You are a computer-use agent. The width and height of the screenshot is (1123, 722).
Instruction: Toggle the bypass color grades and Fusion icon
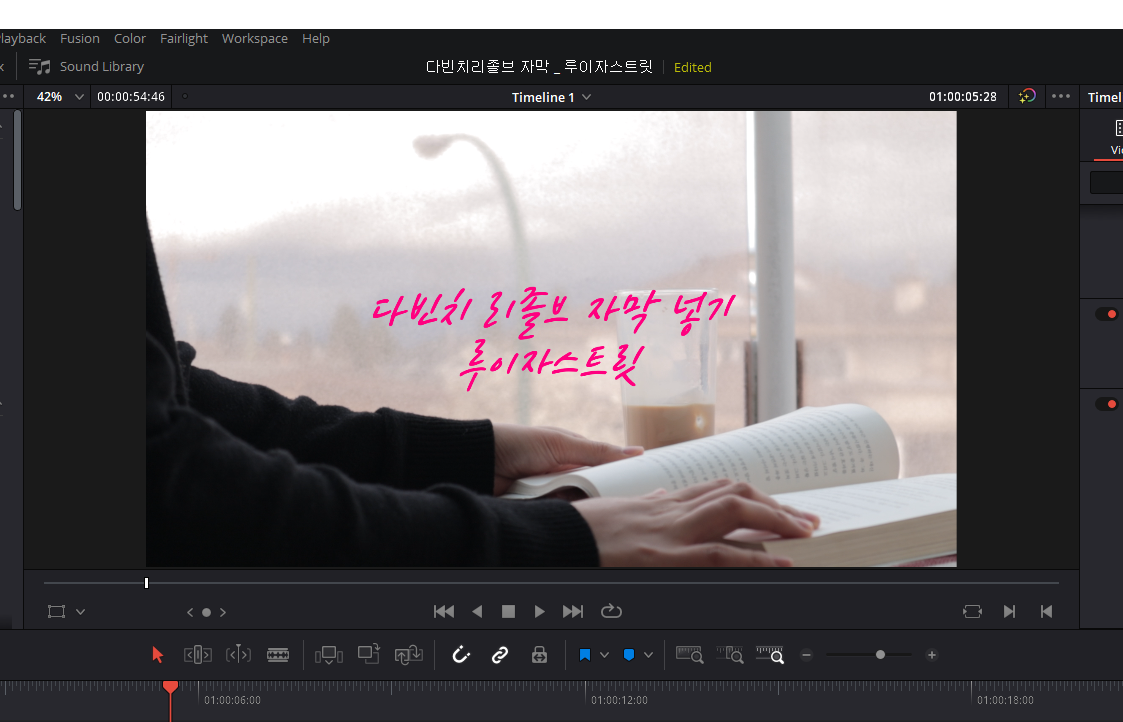click(1026, 96)
